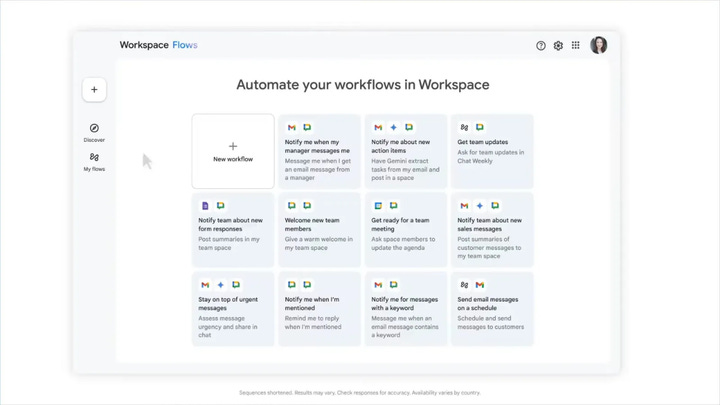
Task: Click the My flows label in sidebar
Action: [94, 169]
